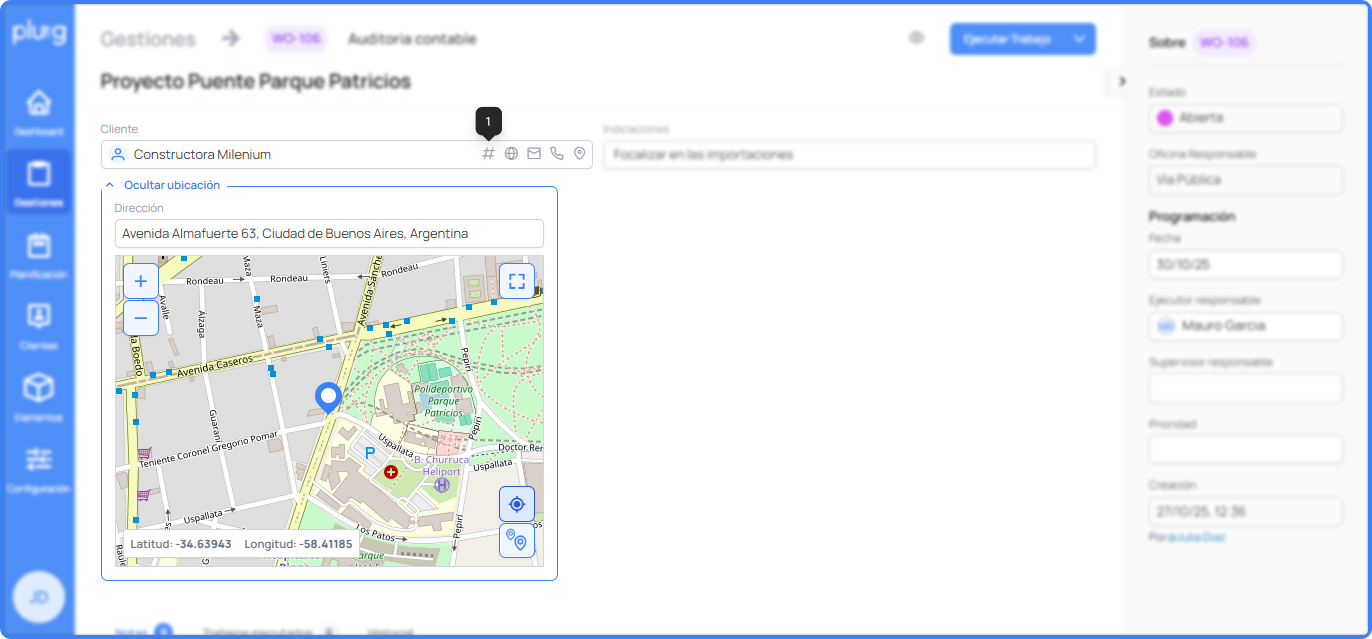
Task: Click the envelope email icon in Cliente field
Action: [x=534, y=154]
